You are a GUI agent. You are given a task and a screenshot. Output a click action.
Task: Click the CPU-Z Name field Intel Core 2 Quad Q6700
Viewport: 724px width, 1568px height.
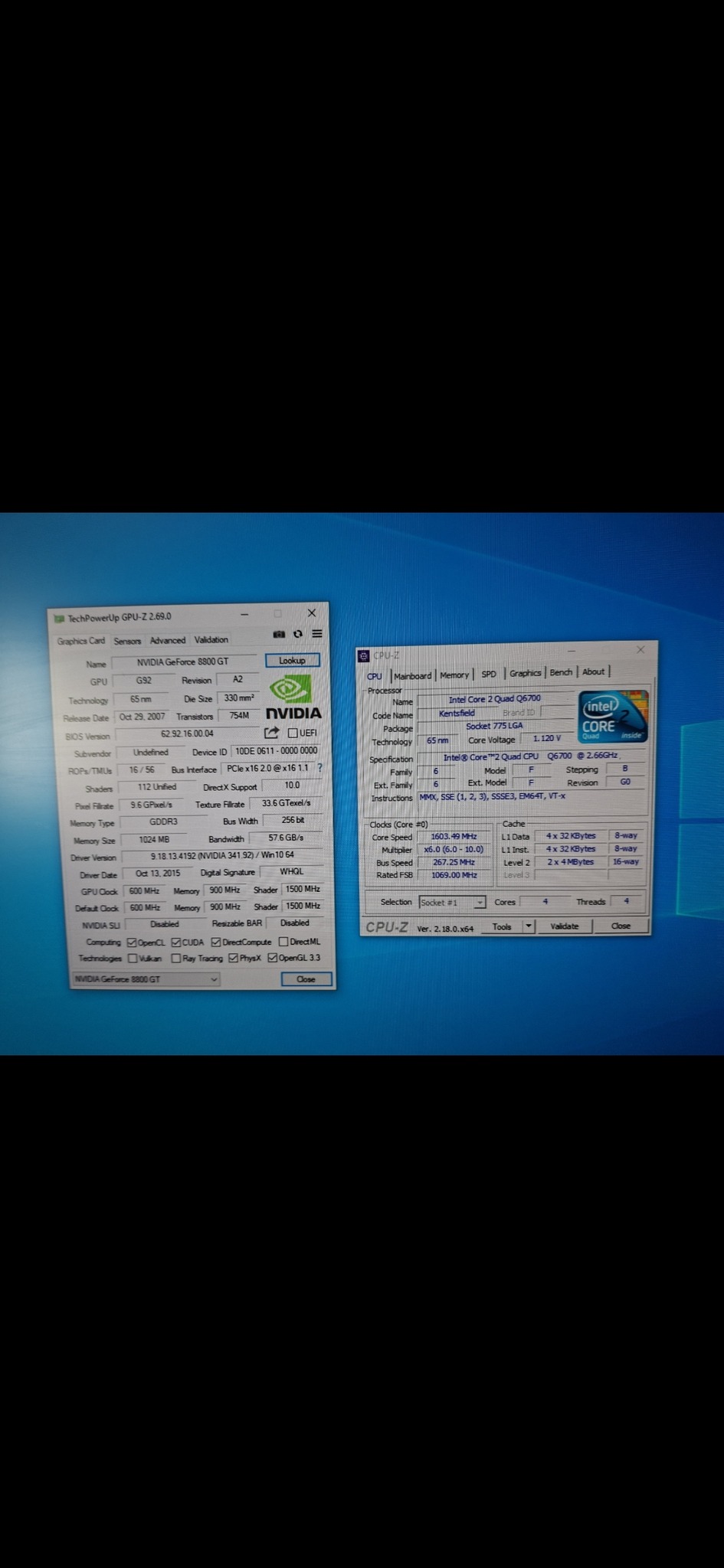click(x=495, y=699)
